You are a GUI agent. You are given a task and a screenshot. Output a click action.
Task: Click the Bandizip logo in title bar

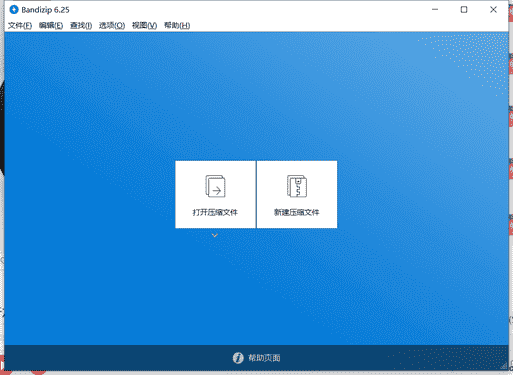pyautogui.click(x=14, y=10)
